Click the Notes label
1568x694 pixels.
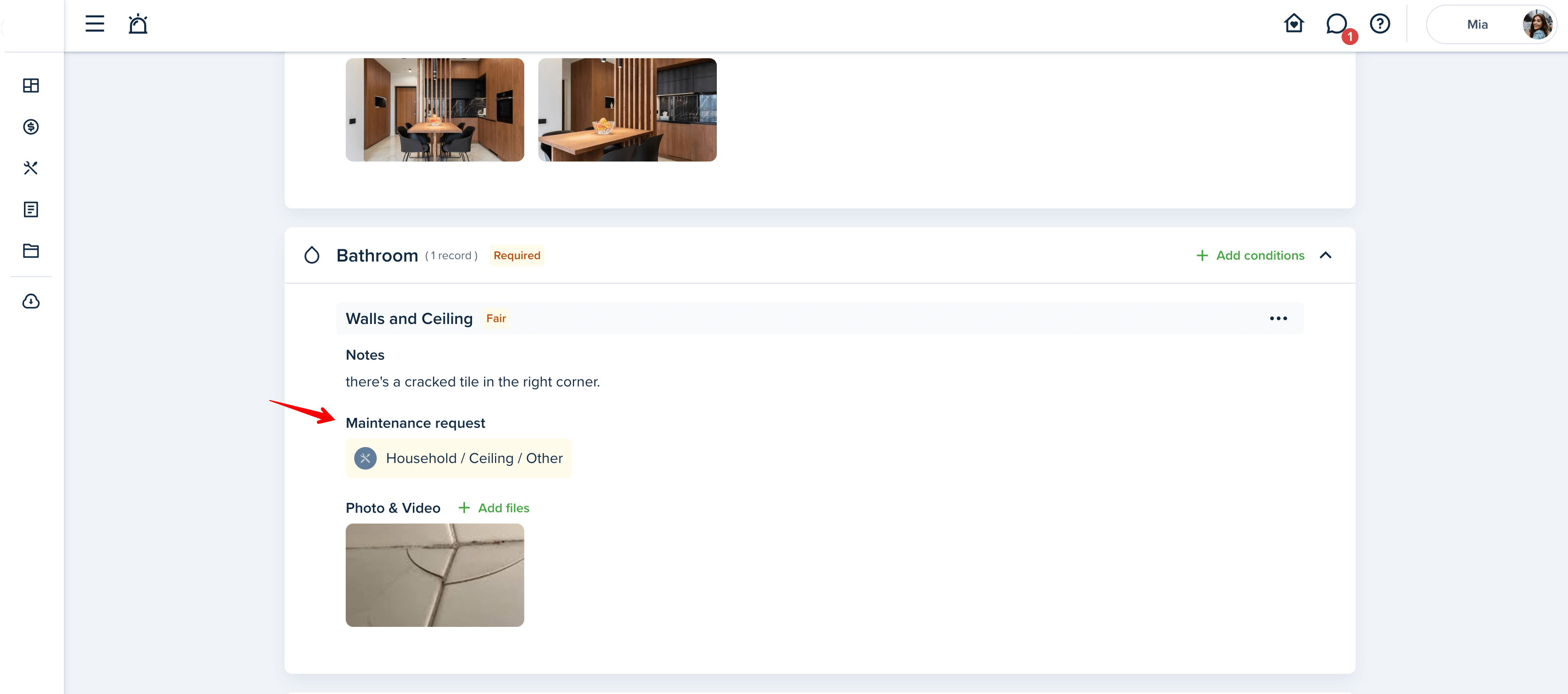[x=365, y=355]
